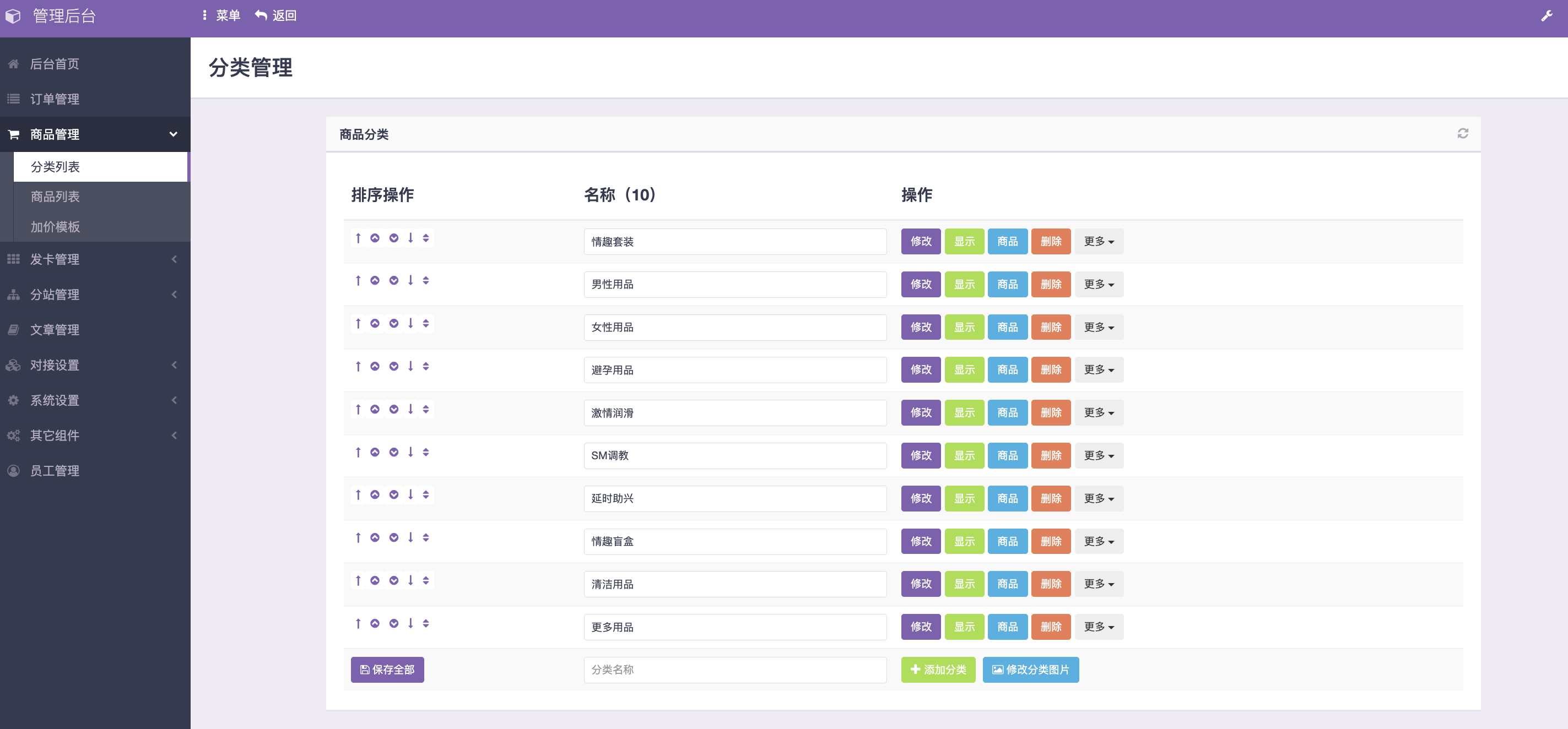Toggle visibility with 显示 for 激情润滑

[x=964, y=412]
